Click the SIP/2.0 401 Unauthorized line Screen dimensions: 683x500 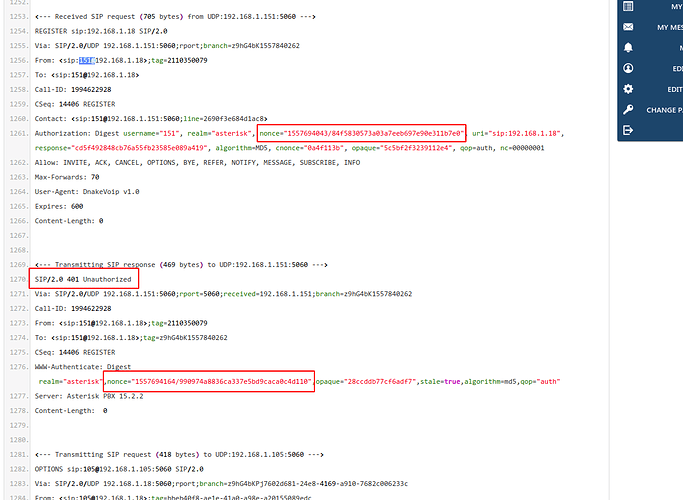click(83, 280)
